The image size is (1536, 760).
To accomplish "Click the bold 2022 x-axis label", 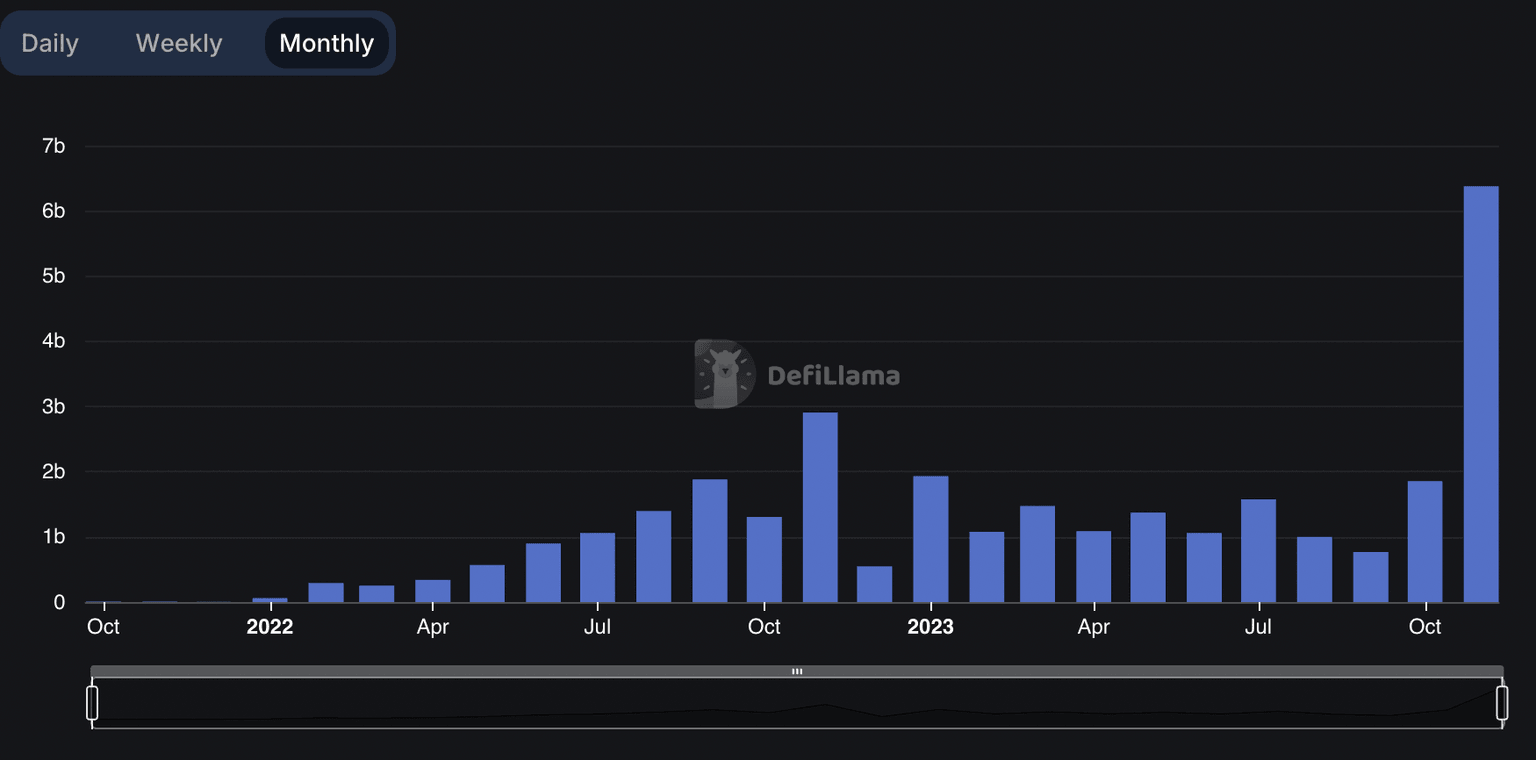I will click(x=270, y=627).
